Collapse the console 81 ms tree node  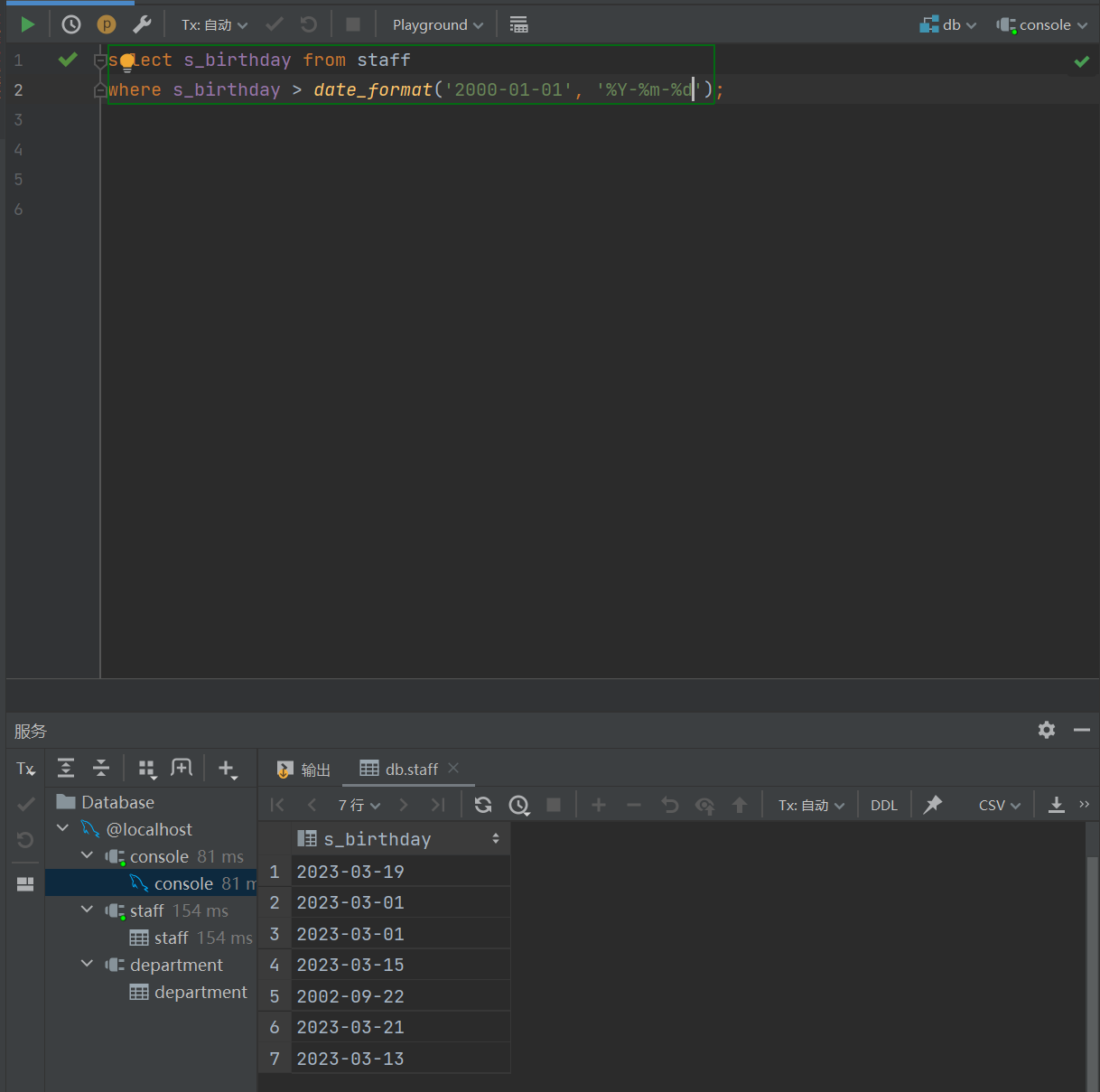(x=87, y=855)
